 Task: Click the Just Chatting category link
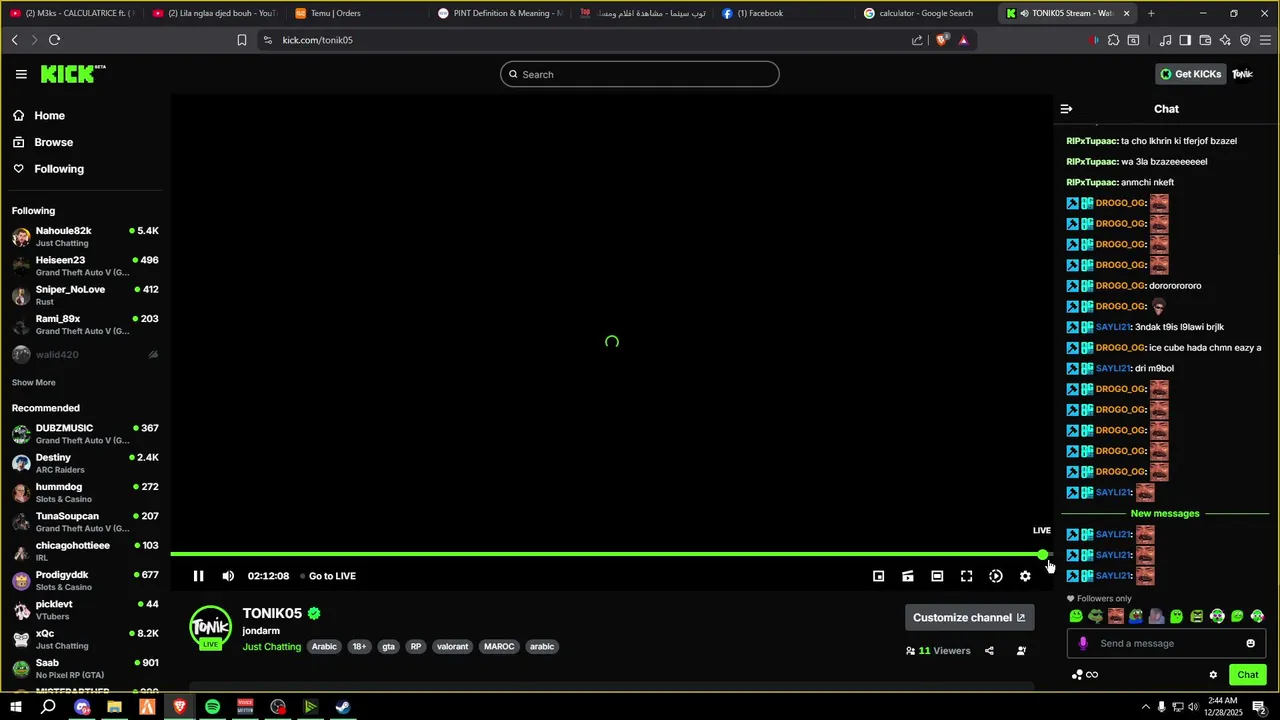click(x=272, y=647)
